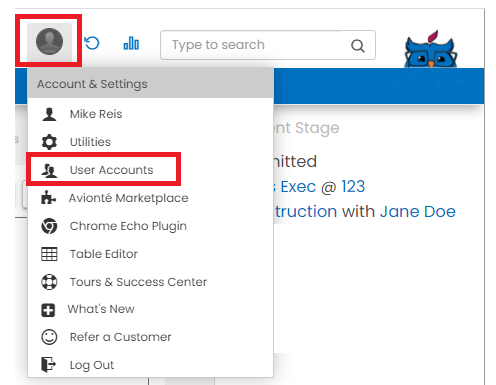Select Chrome Echo Plugin entry

(x=150, y=226)
